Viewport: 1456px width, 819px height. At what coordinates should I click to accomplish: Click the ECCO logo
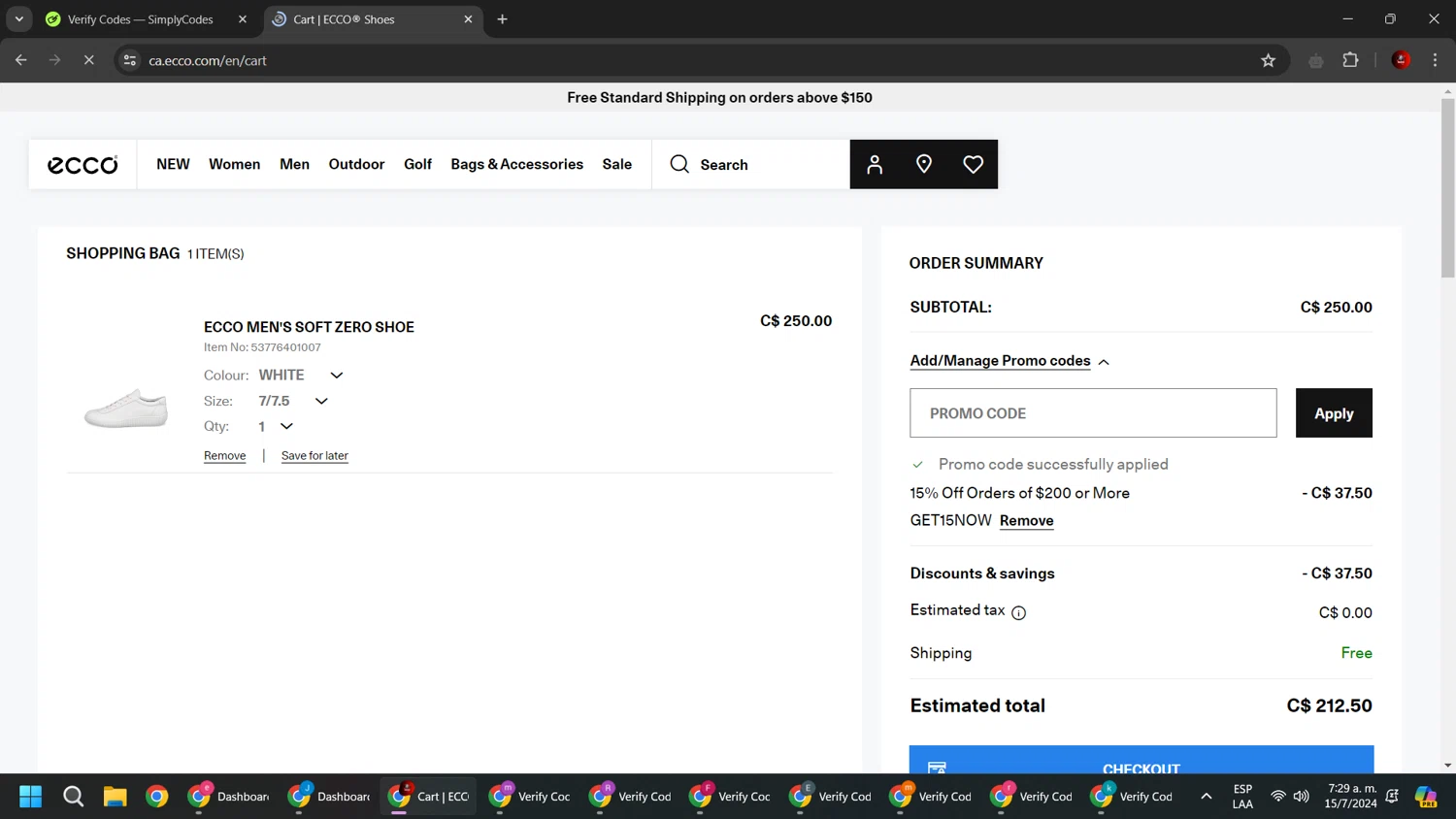coord(83,165)
